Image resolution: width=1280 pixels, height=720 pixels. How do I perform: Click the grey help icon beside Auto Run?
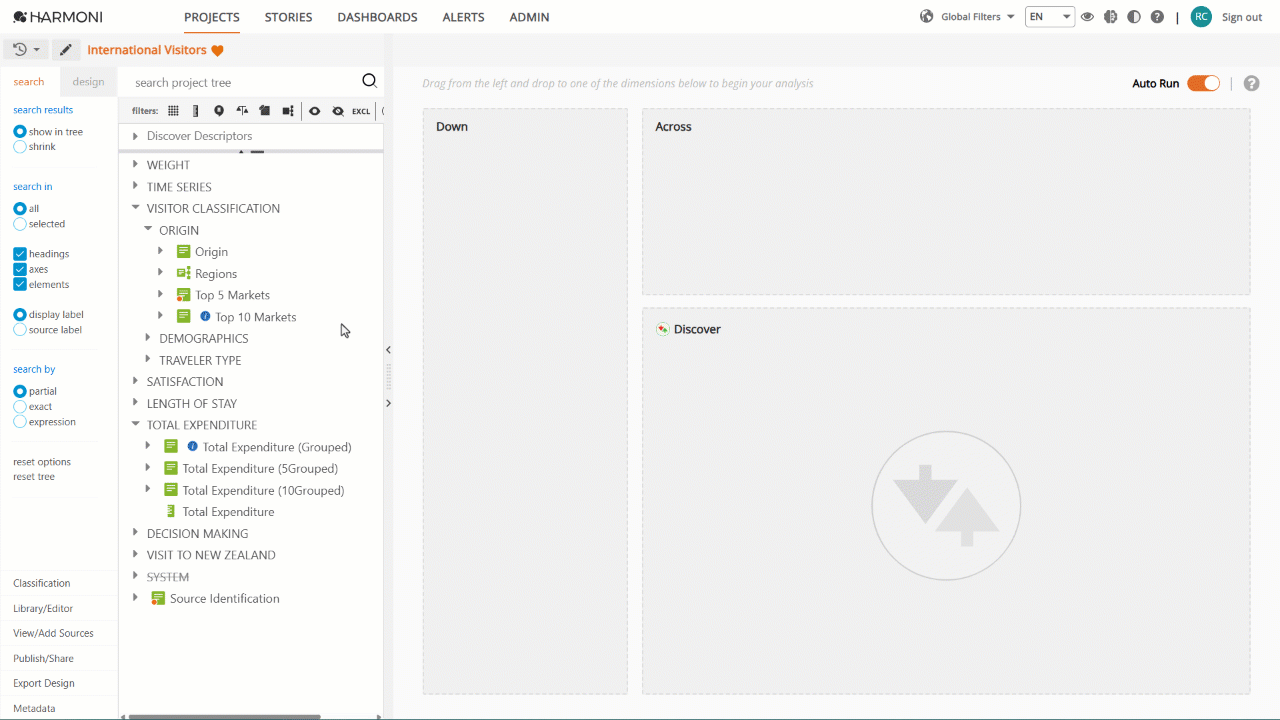[1251, 83]
